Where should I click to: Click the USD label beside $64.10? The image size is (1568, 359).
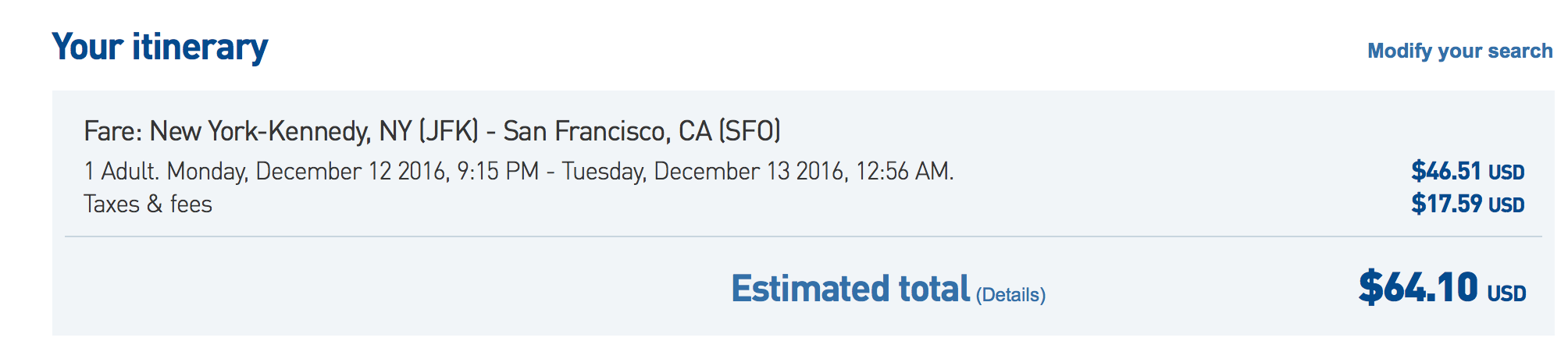pyautogui.click(x=1506, y=293)
